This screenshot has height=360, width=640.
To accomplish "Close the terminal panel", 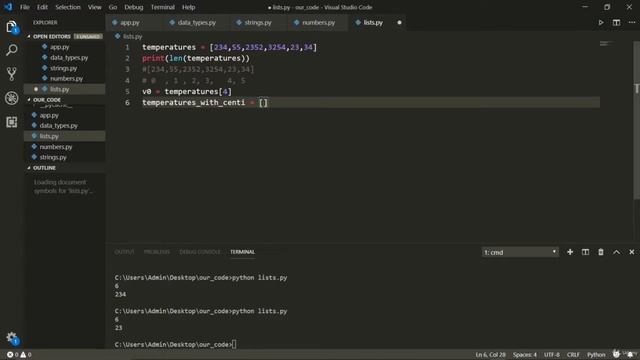I will coord(631,252).
